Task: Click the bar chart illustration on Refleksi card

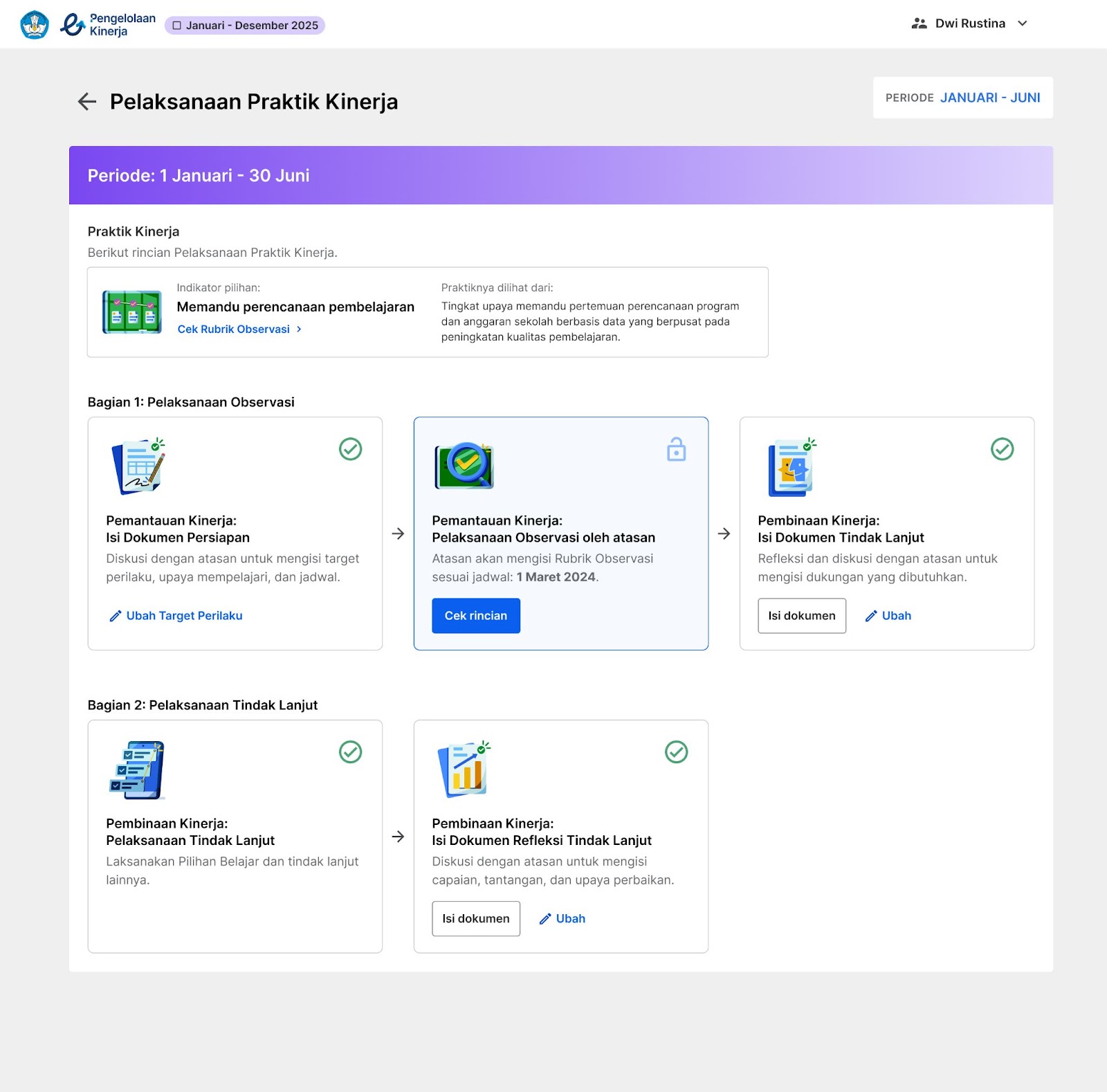Action: [464, 770]
